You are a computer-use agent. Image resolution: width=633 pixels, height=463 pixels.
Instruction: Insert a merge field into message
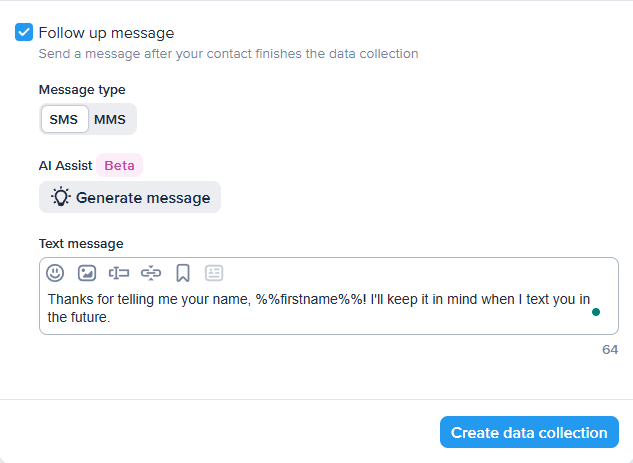click(119, 272)
